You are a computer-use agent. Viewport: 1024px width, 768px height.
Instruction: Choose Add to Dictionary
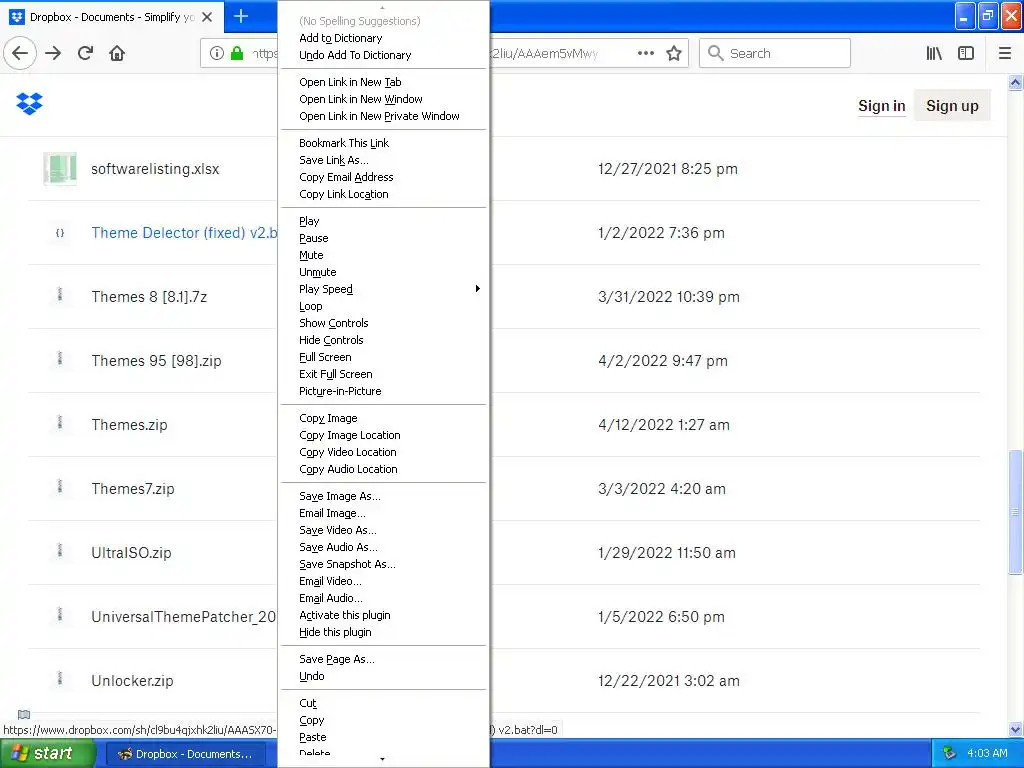pyautogui.click(x=340, y=38)
